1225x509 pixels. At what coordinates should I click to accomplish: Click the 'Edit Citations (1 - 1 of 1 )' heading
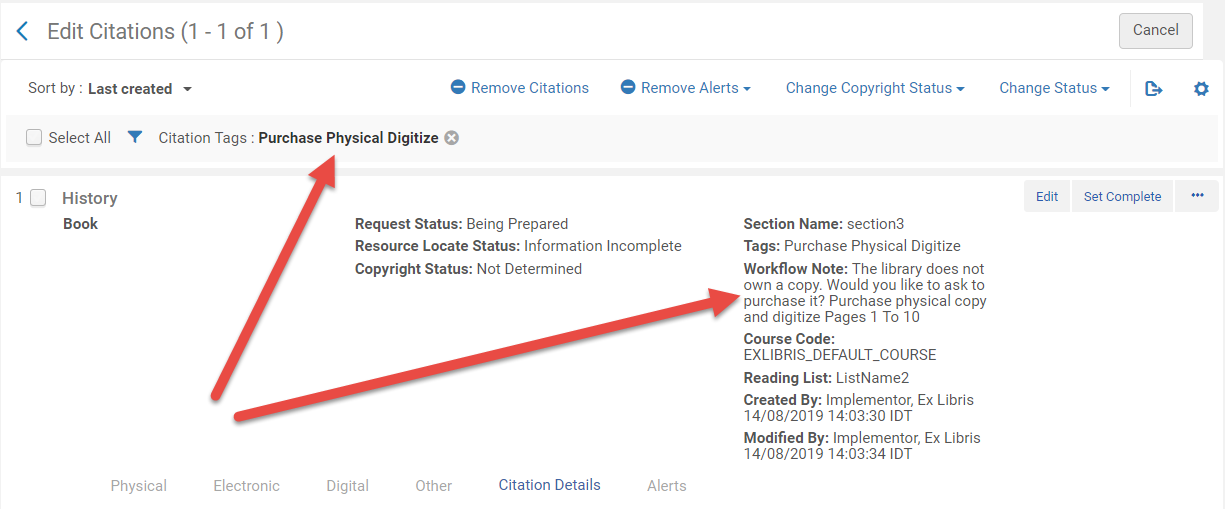[166, 32]
